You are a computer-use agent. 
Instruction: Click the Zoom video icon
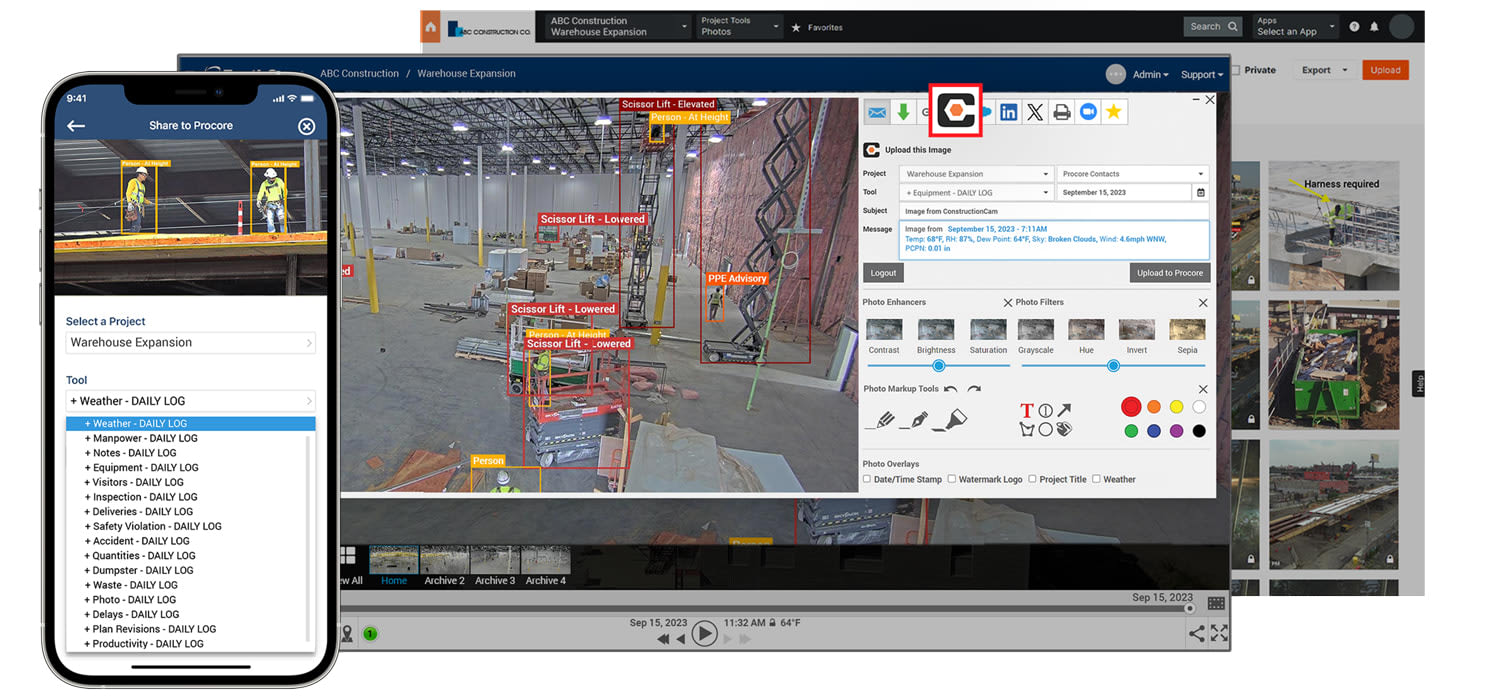(x=1088, y=112)
